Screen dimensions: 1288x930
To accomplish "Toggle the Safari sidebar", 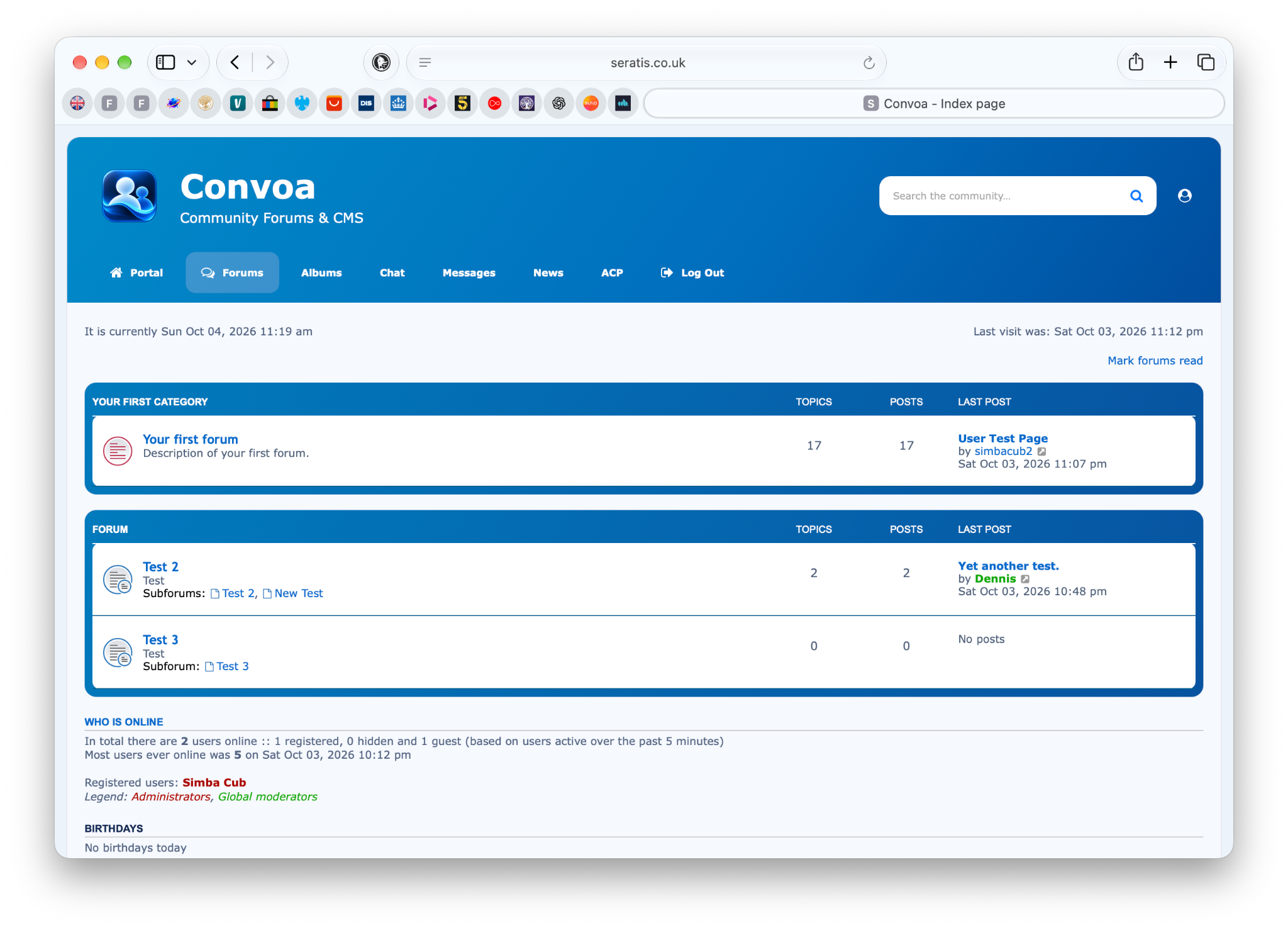I will coord(165,62).
